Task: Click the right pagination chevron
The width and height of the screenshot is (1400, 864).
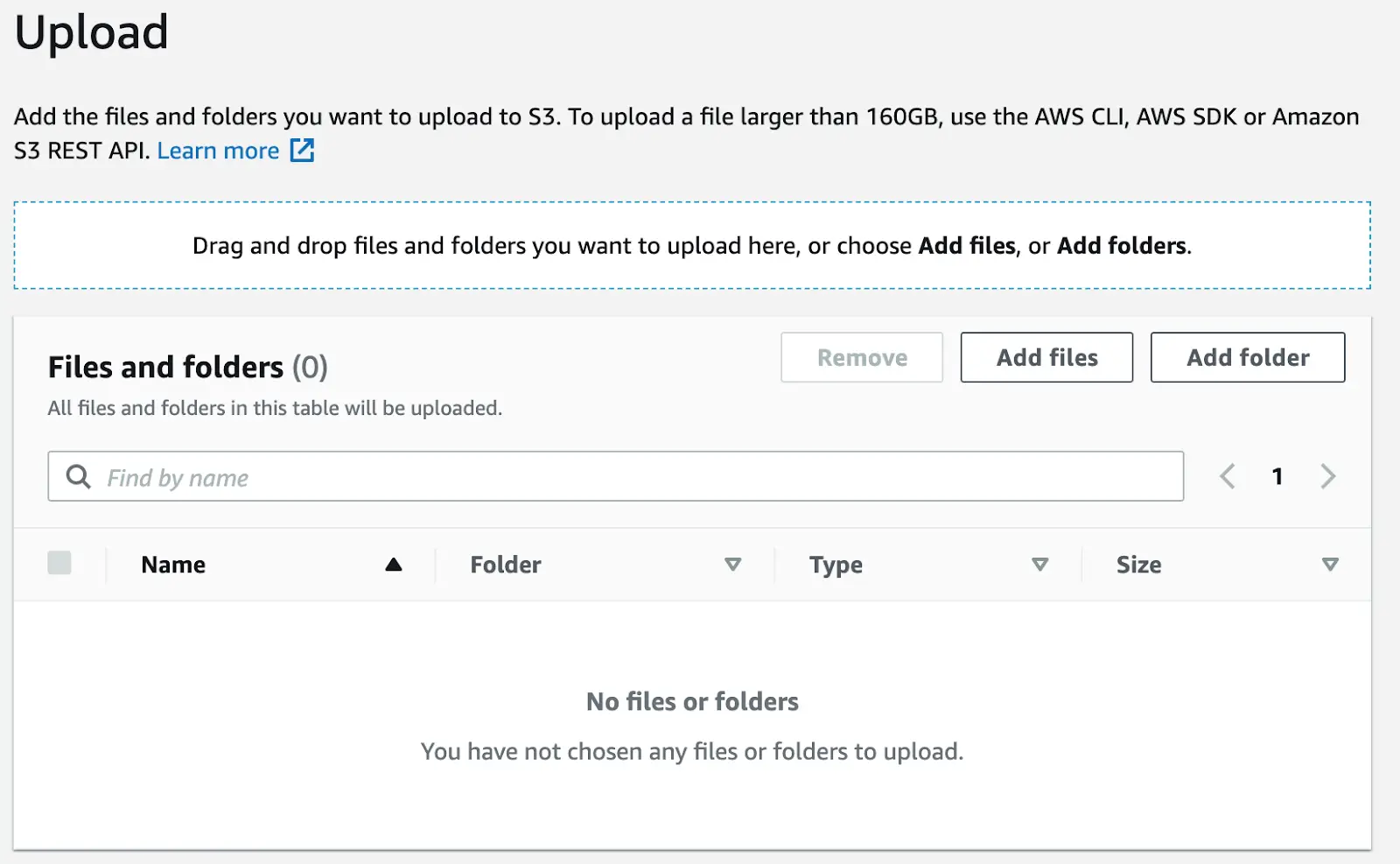Action: click(1328, 476)
